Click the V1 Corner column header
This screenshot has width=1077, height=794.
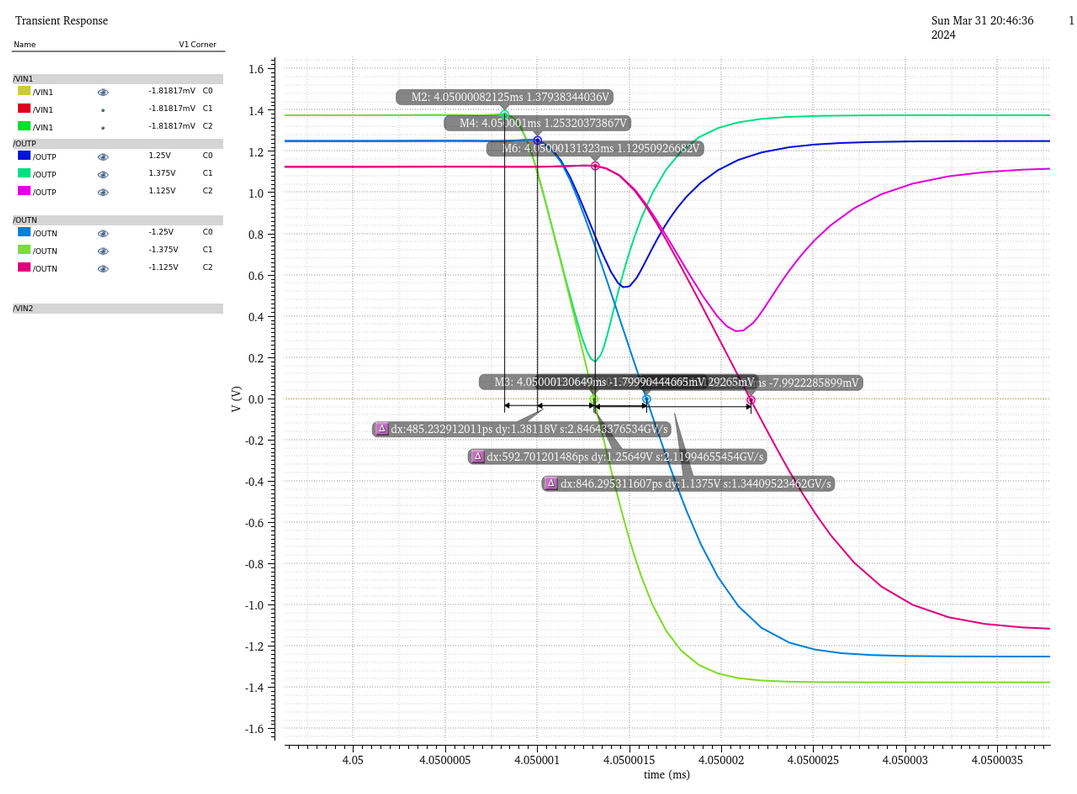point(197,45)
